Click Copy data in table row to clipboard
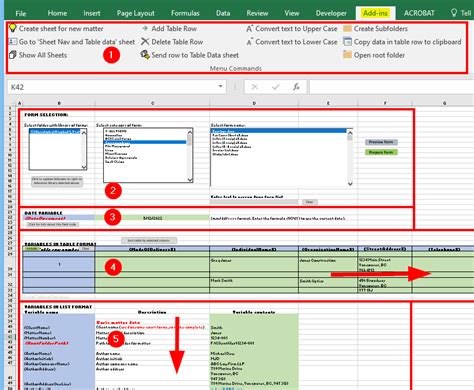Image resolution: width=474 pixels, height=390 pixels. pyautogui.click(x=402, y=42)
